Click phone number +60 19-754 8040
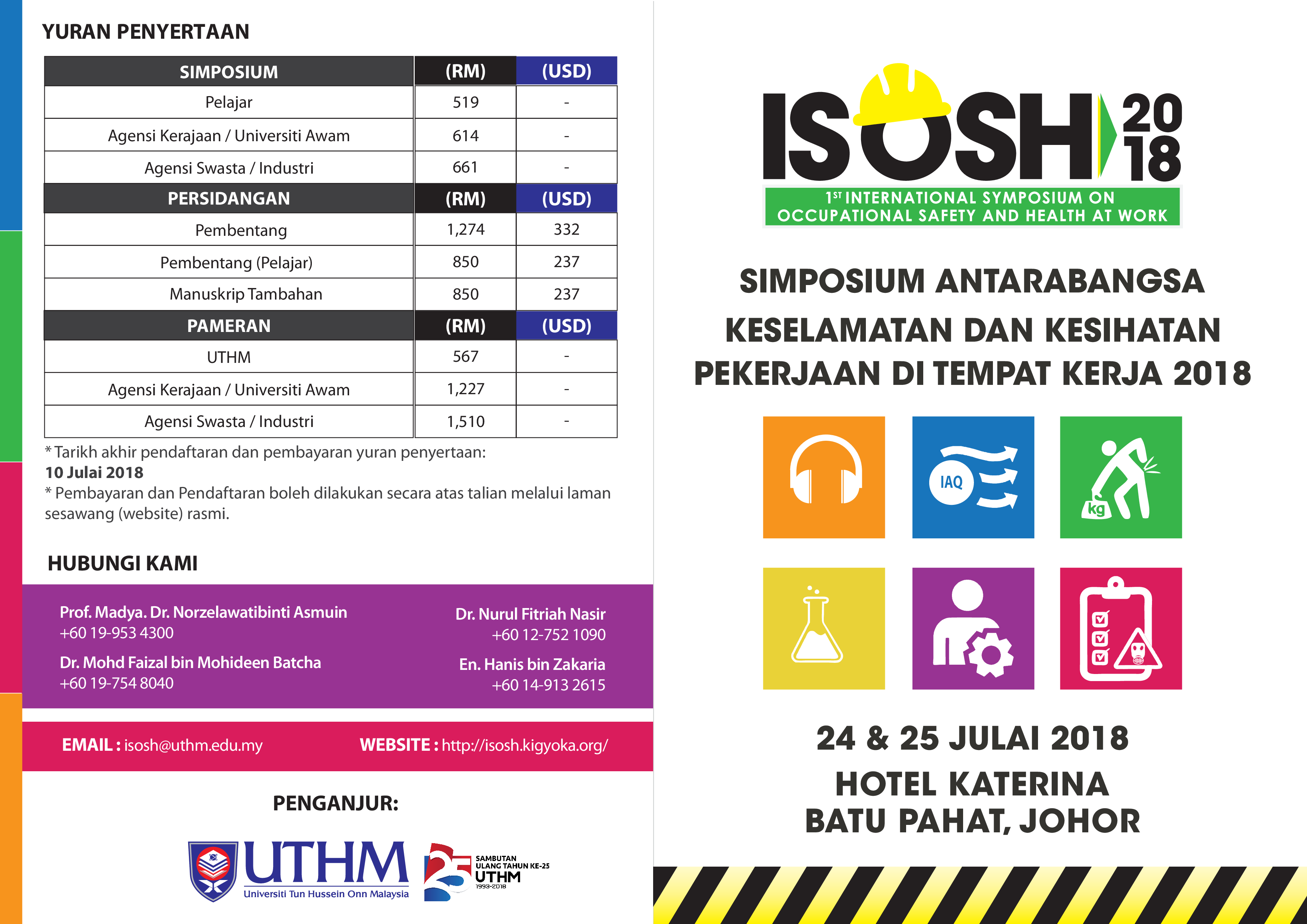The image size is (1307, 924). pos(117,683)
